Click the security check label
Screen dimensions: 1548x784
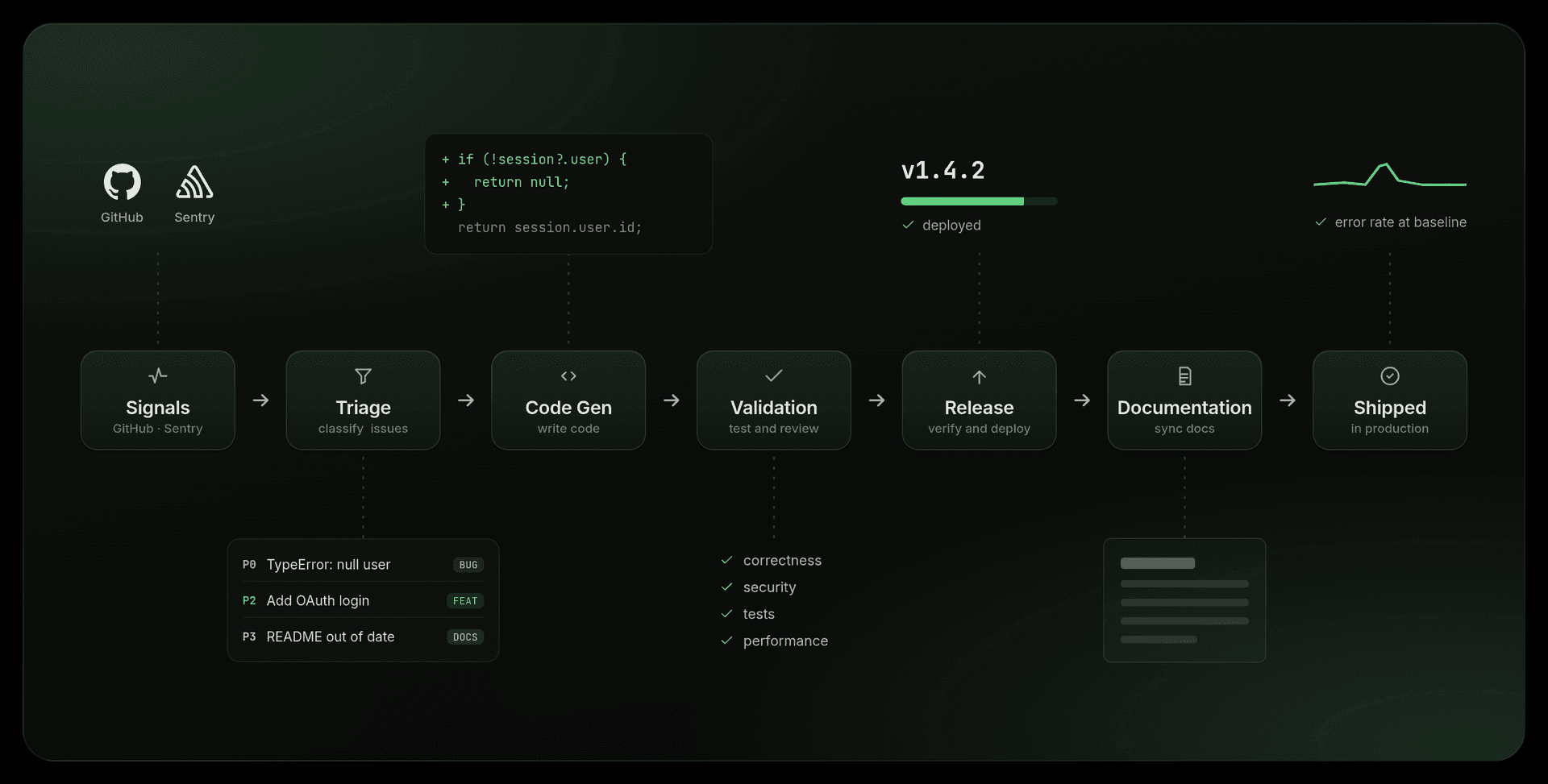[x=769, y=587]
